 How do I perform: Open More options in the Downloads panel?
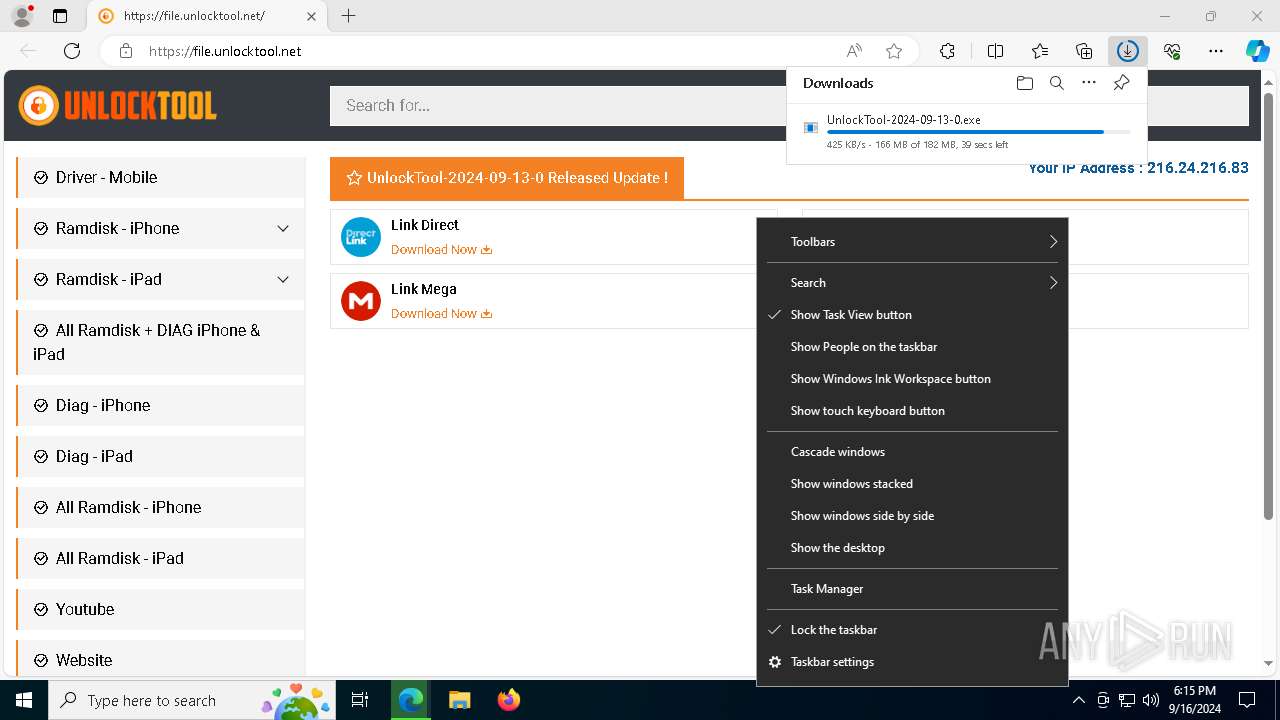point(1089,83)
